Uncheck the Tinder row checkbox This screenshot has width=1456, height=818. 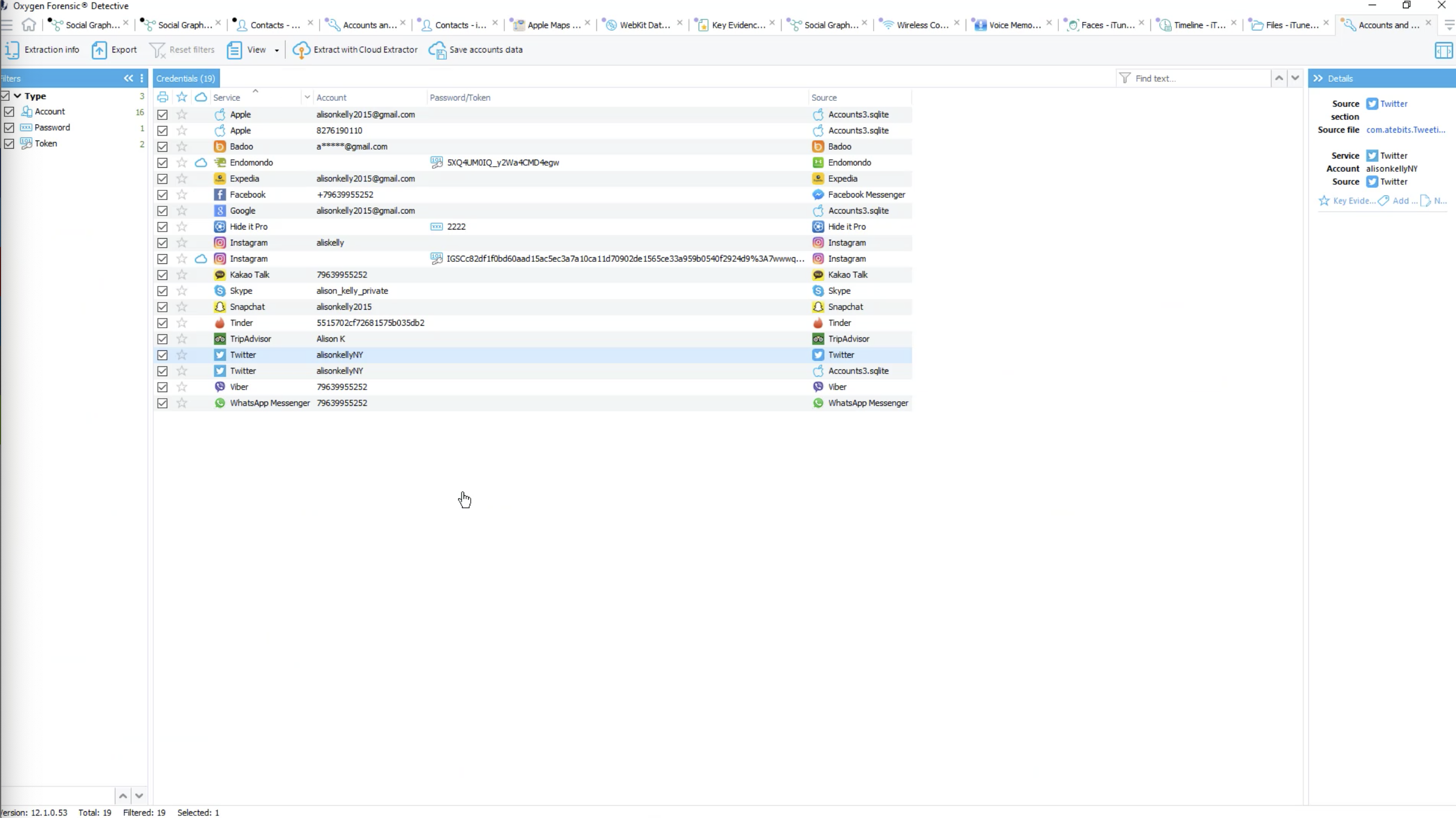pos(162,324)
